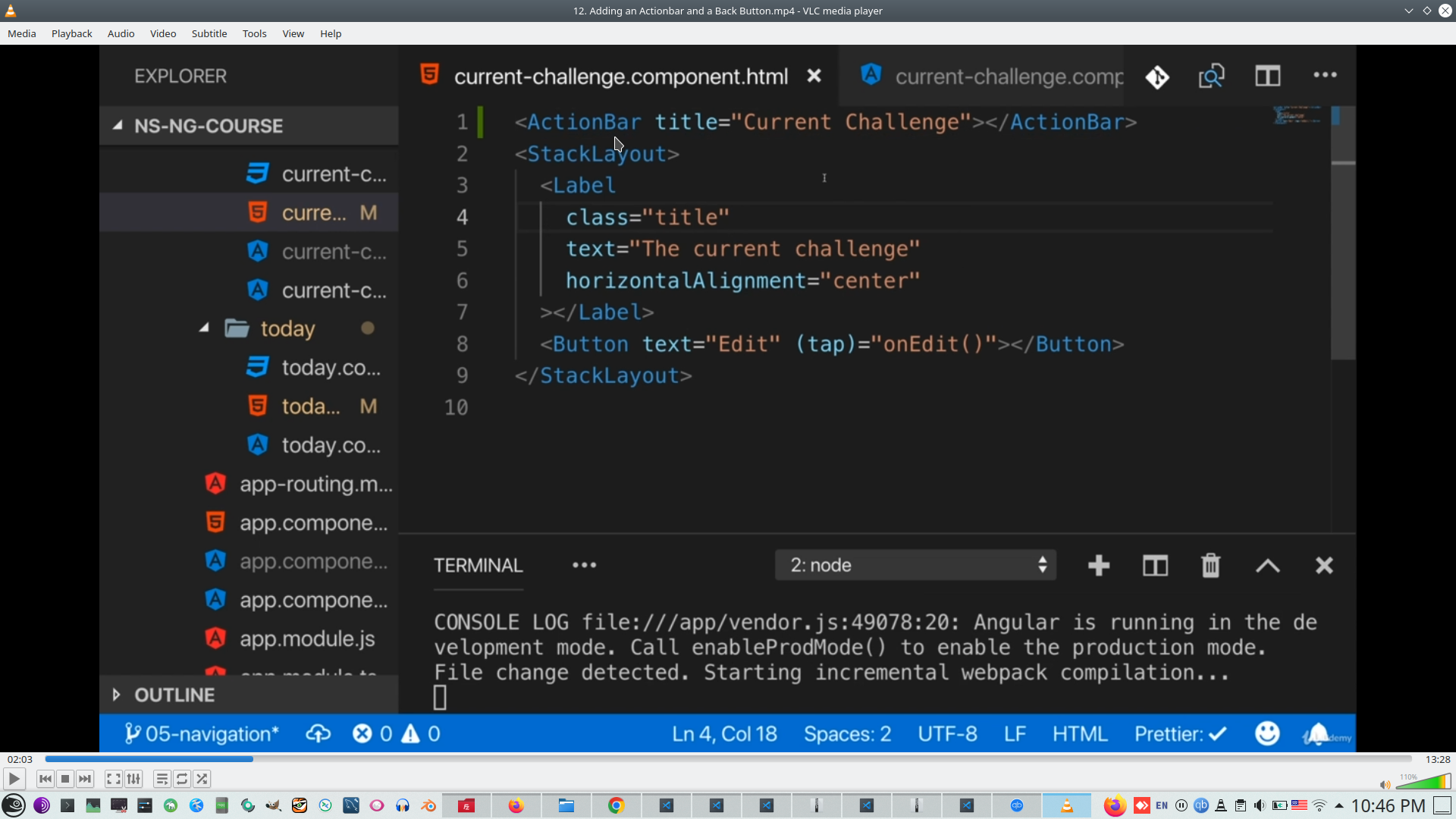
Task: Skip to next media track
Action: [x=85, y=779]
